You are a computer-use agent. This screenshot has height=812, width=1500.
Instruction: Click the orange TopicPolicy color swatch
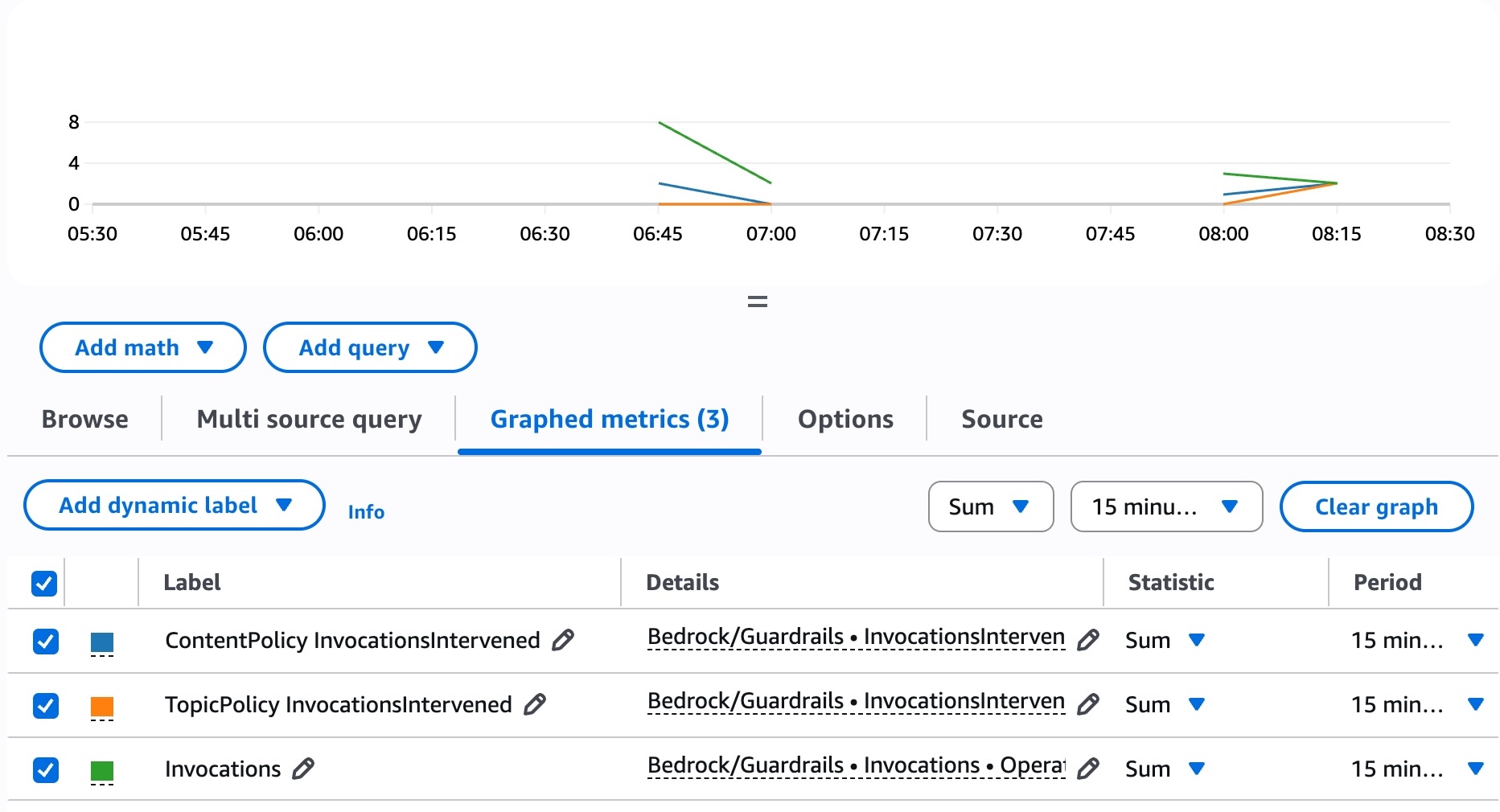click(102, 706)
